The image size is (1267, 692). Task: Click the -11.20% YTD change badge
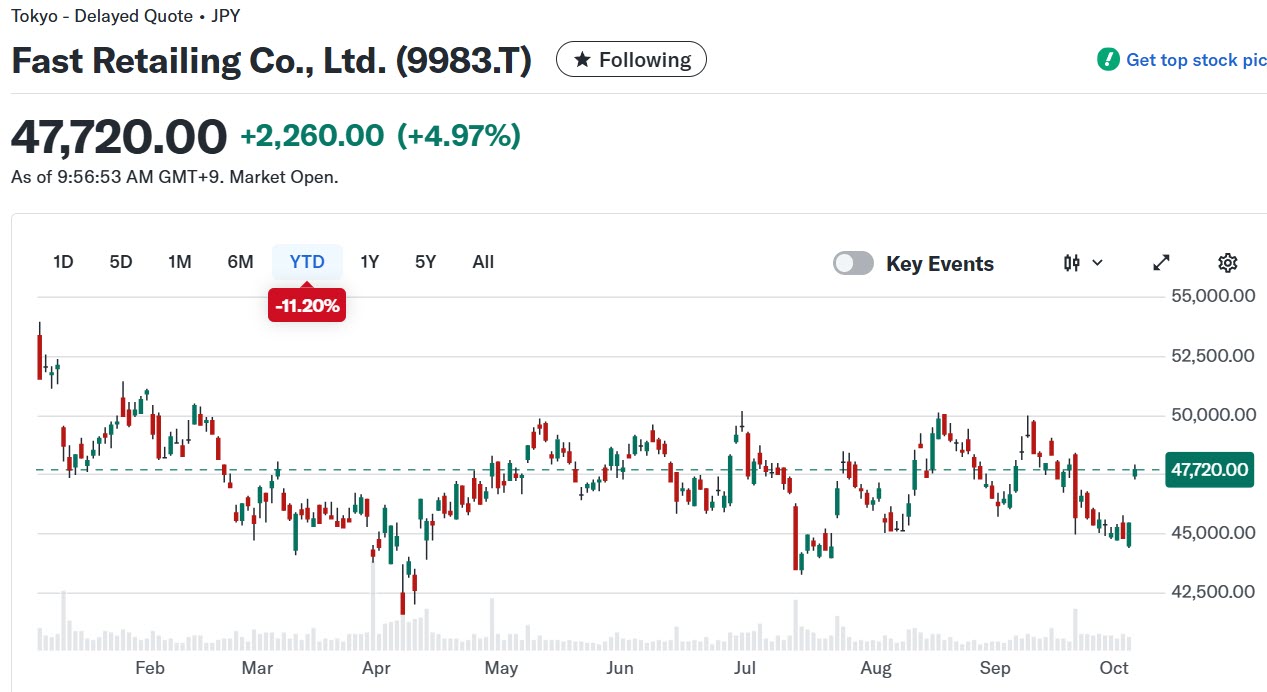tap(307, 306)
